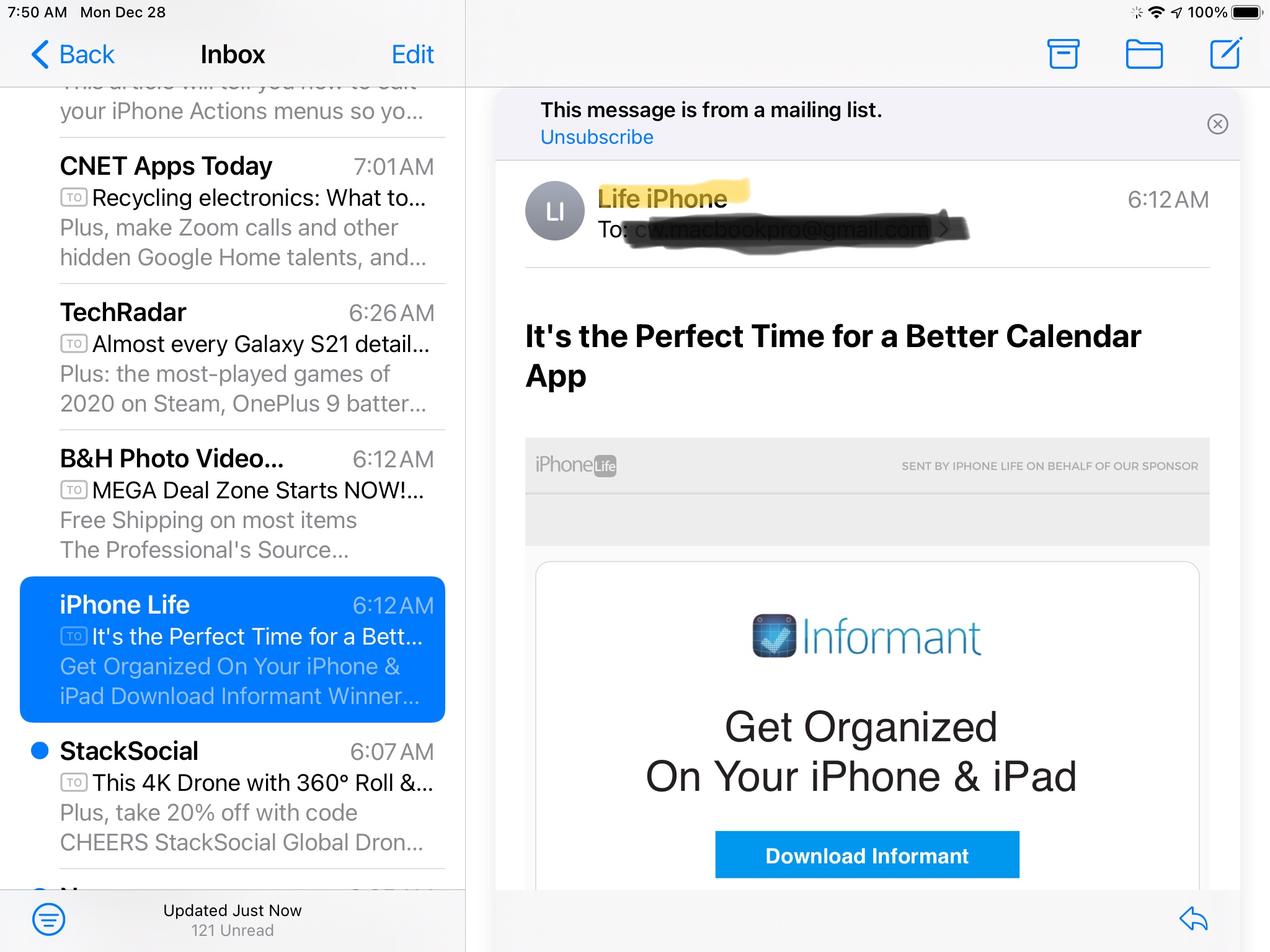Unsubscribe from the mailing list
The image size is (1270, 952).
tap(597, 137)
